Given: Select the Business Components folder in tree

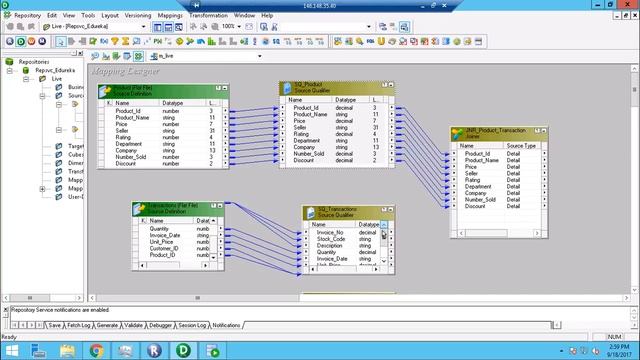Looking at the screenshot, I should [x=69, y=87].
